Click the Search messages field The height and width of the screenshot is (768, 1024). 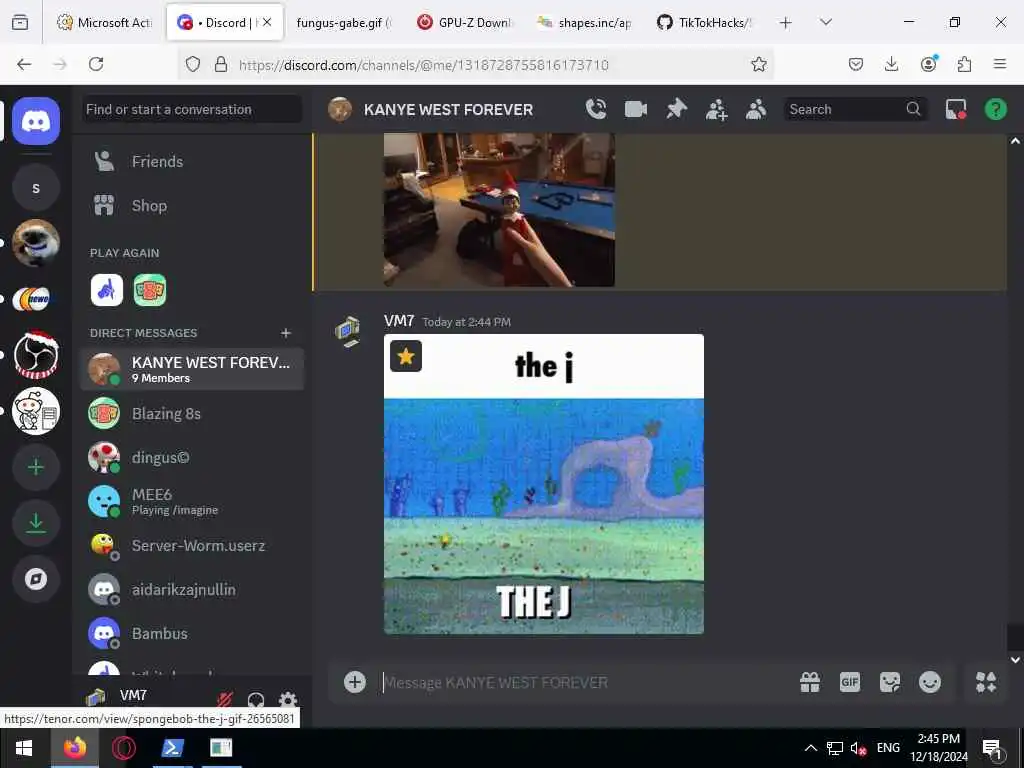click(x=856, y=109)
